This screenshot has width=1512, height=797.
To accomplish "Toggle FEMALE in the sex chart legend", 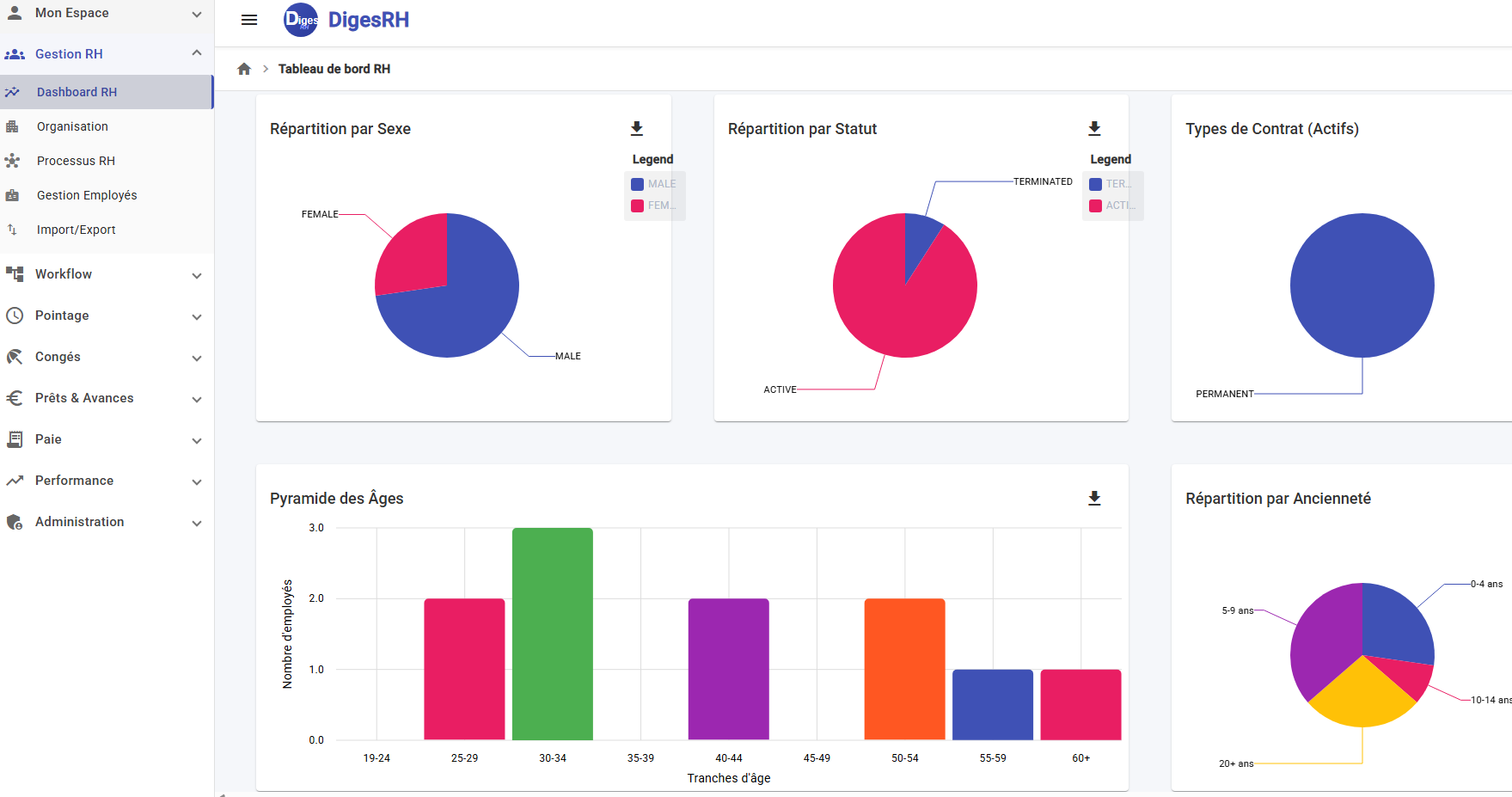I will (653, 205).
